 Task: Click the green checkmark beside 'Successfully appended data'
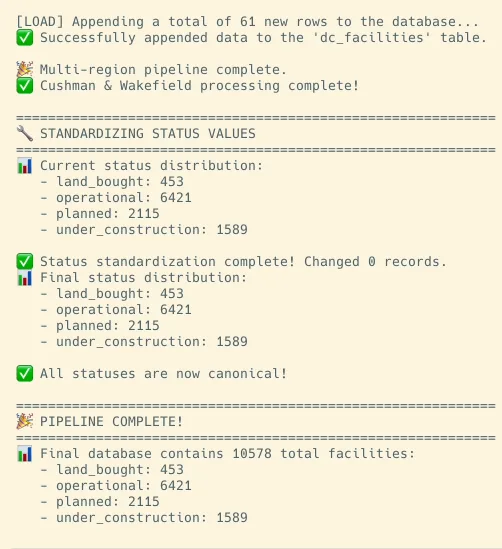tap(25, 38)
